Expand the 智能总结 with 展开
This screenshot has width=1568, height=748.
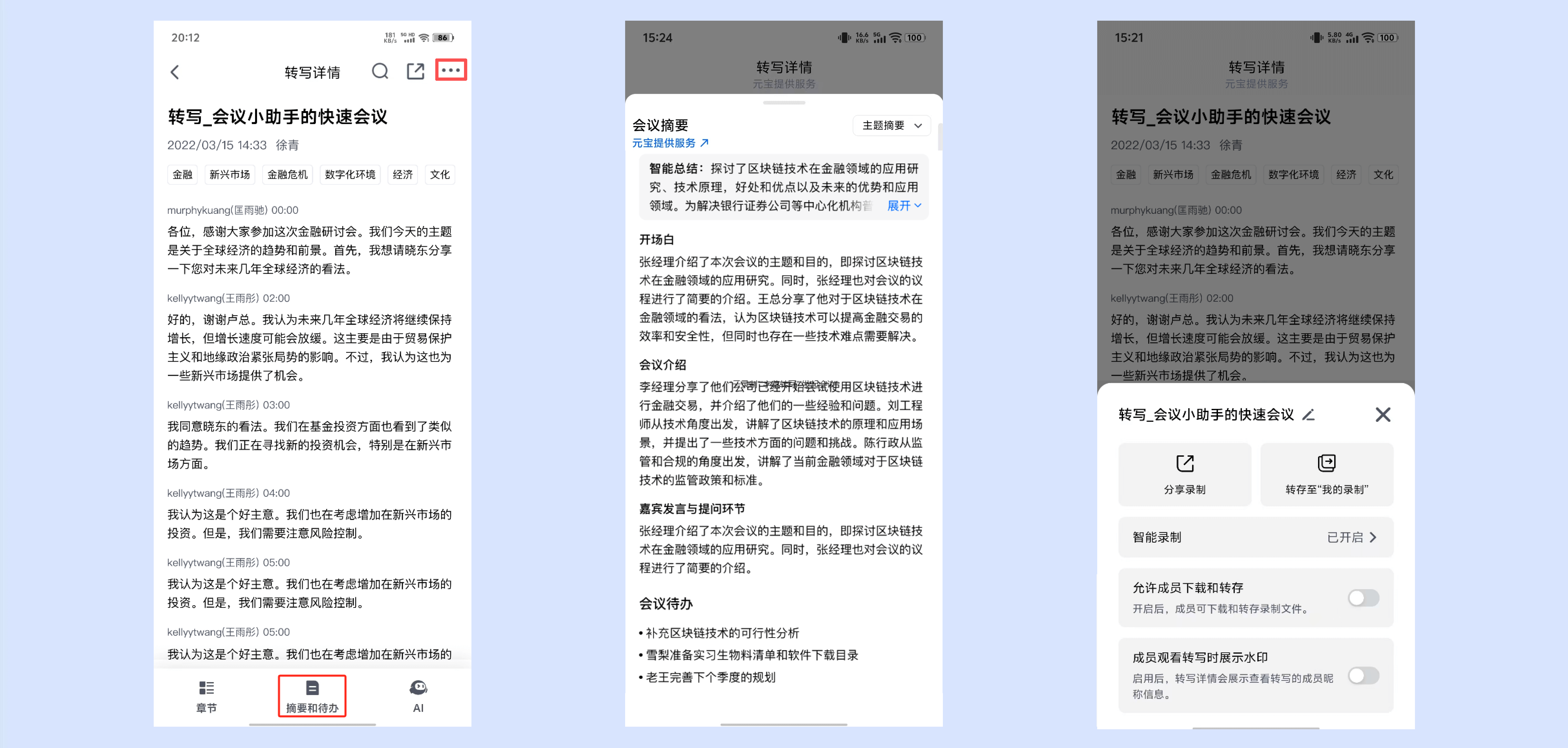click(x=903, y=206)
